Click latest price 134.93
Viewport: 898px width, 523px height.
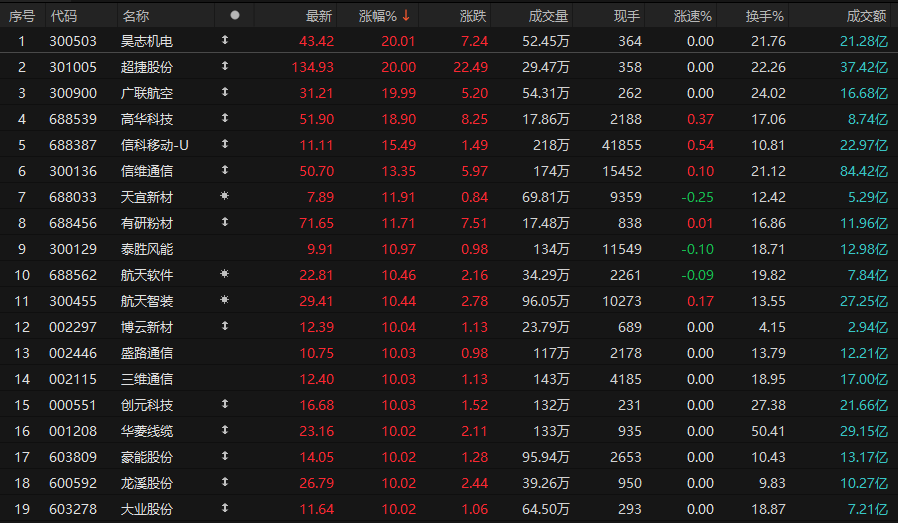(x=313, y=67)
